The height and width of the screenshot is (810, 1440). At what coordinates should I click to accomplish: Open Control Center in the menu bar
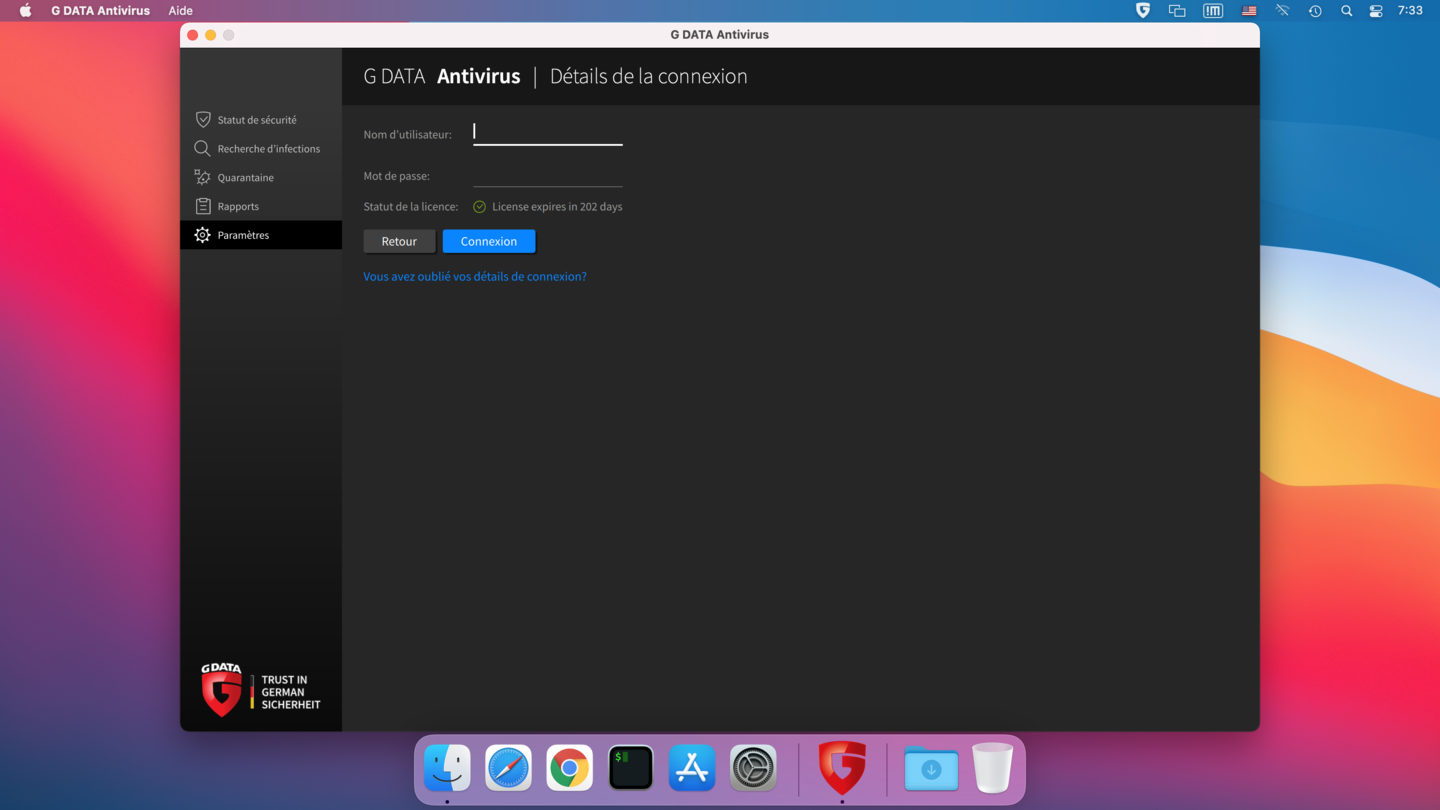[1376, 11]
